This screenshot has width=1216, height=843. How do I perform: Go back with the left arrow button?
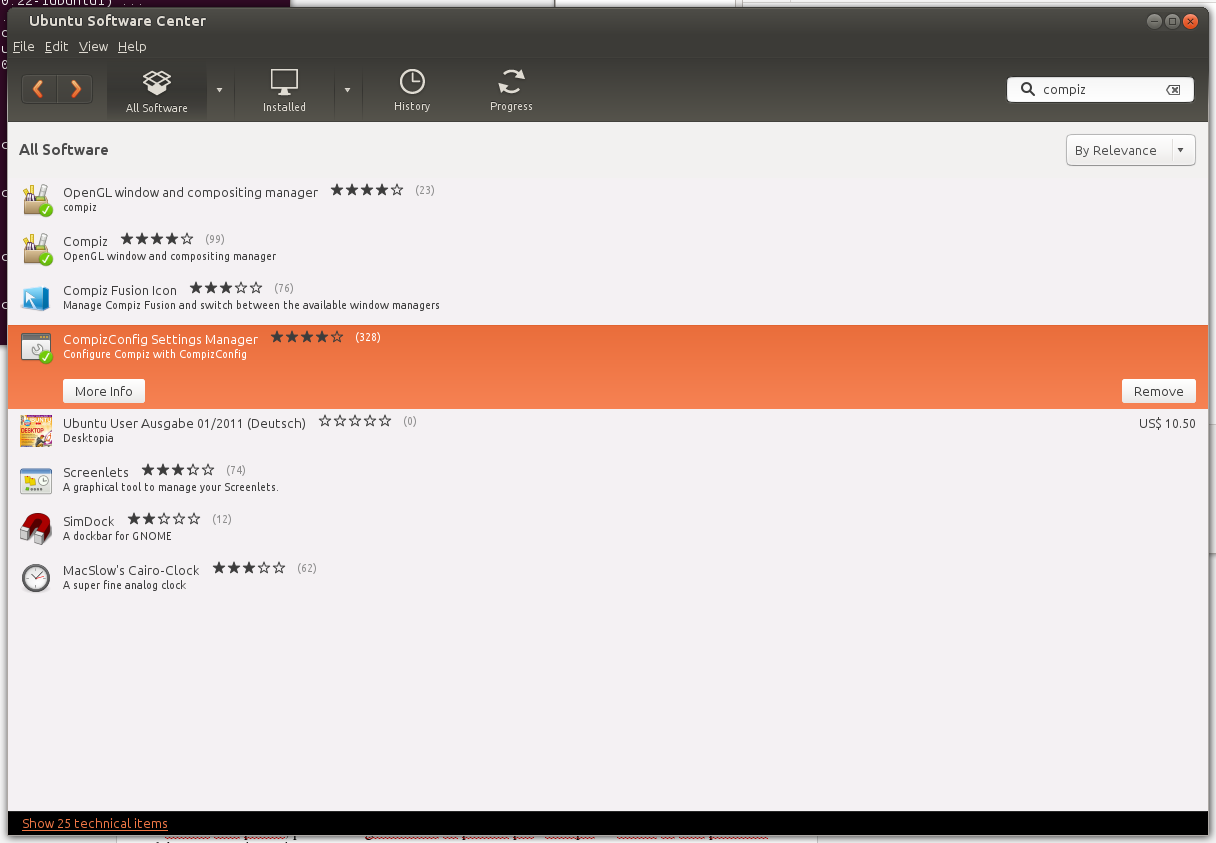click(x=39, y=89)
